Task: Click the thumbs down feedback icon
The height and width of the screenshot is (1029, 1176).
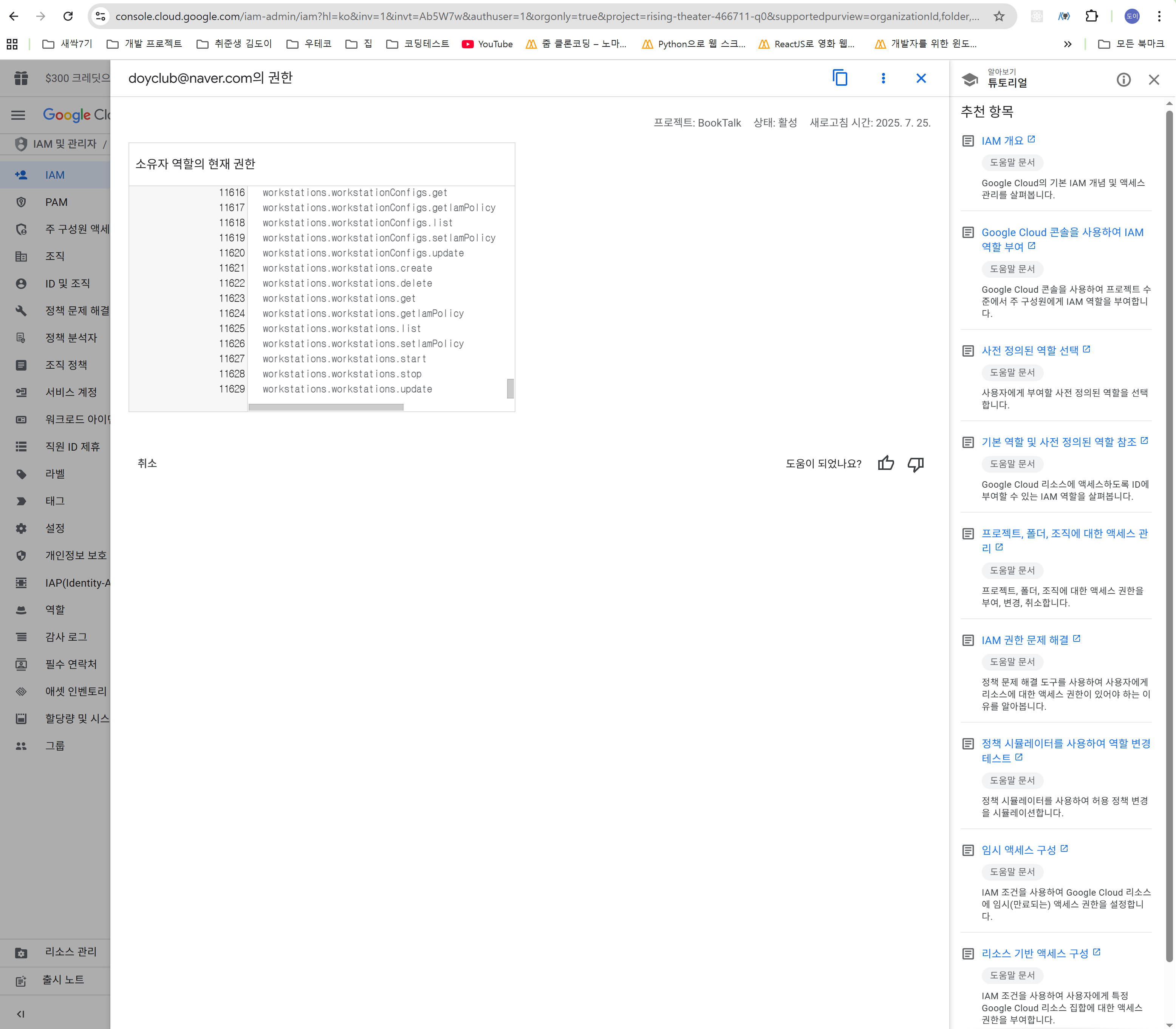Action: click(915, 464)
